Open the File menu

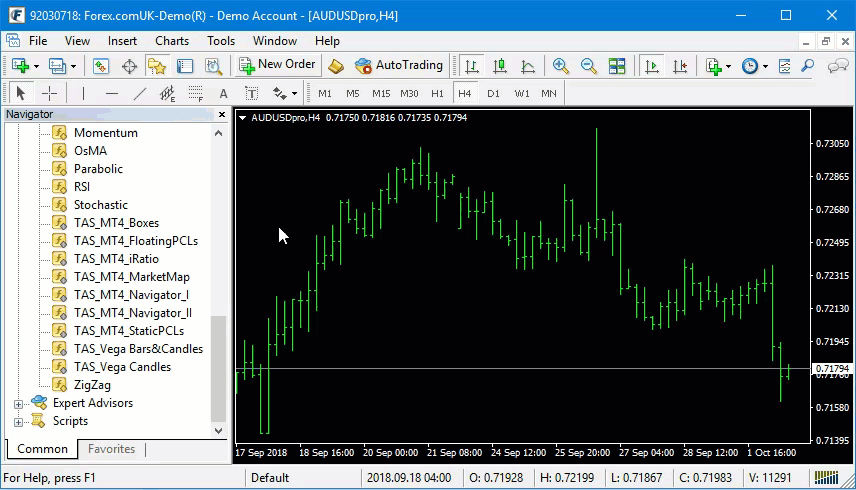38,41
